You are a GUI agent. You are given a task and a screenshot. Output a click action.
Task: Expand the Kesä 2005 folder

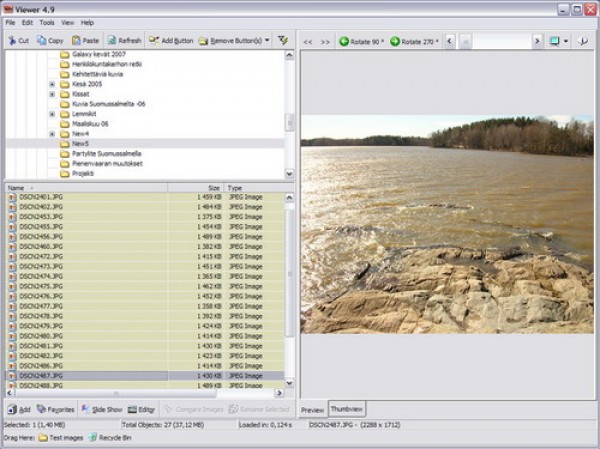pos(52,84)
